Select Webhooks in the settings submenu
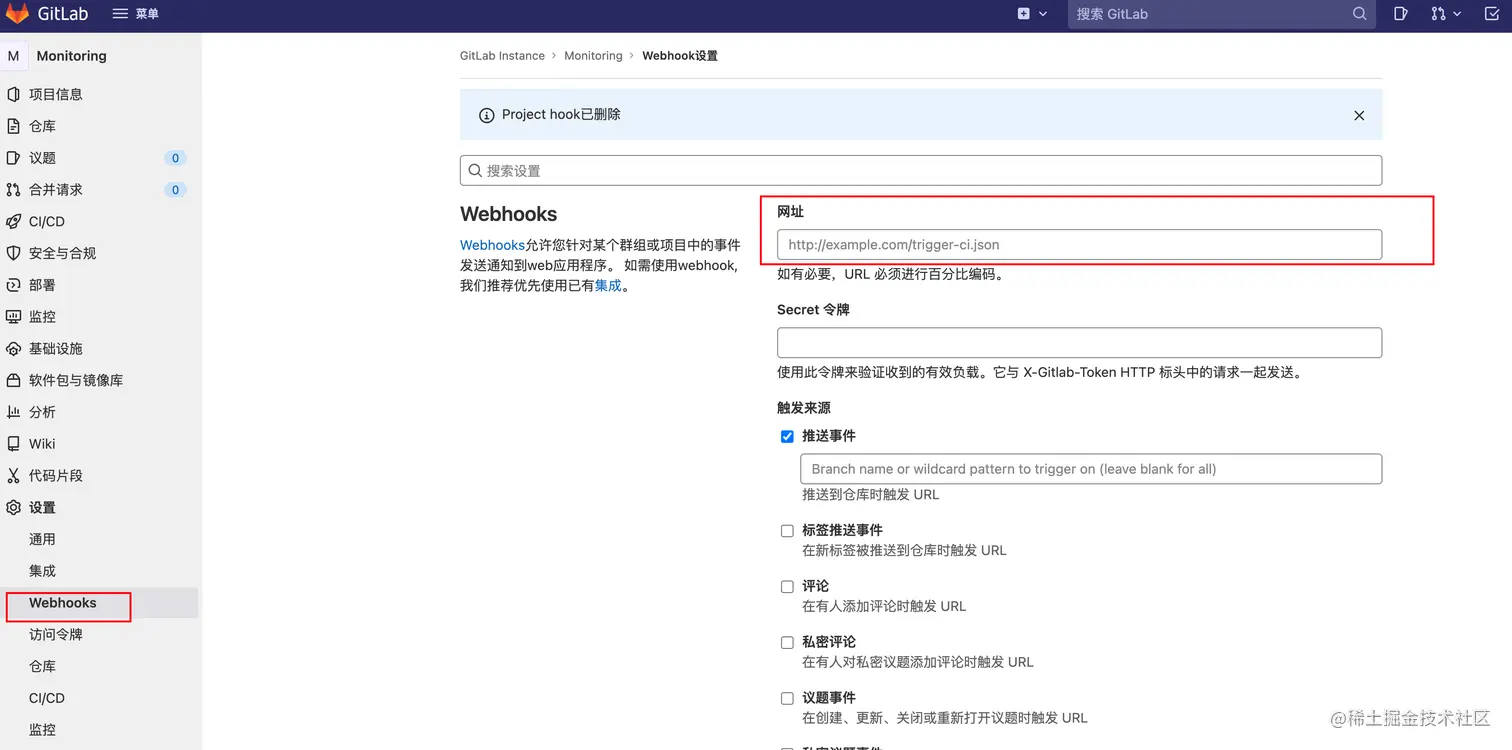Image resolution: width=1512 pixels, height=750 pixels. (63, 603)
